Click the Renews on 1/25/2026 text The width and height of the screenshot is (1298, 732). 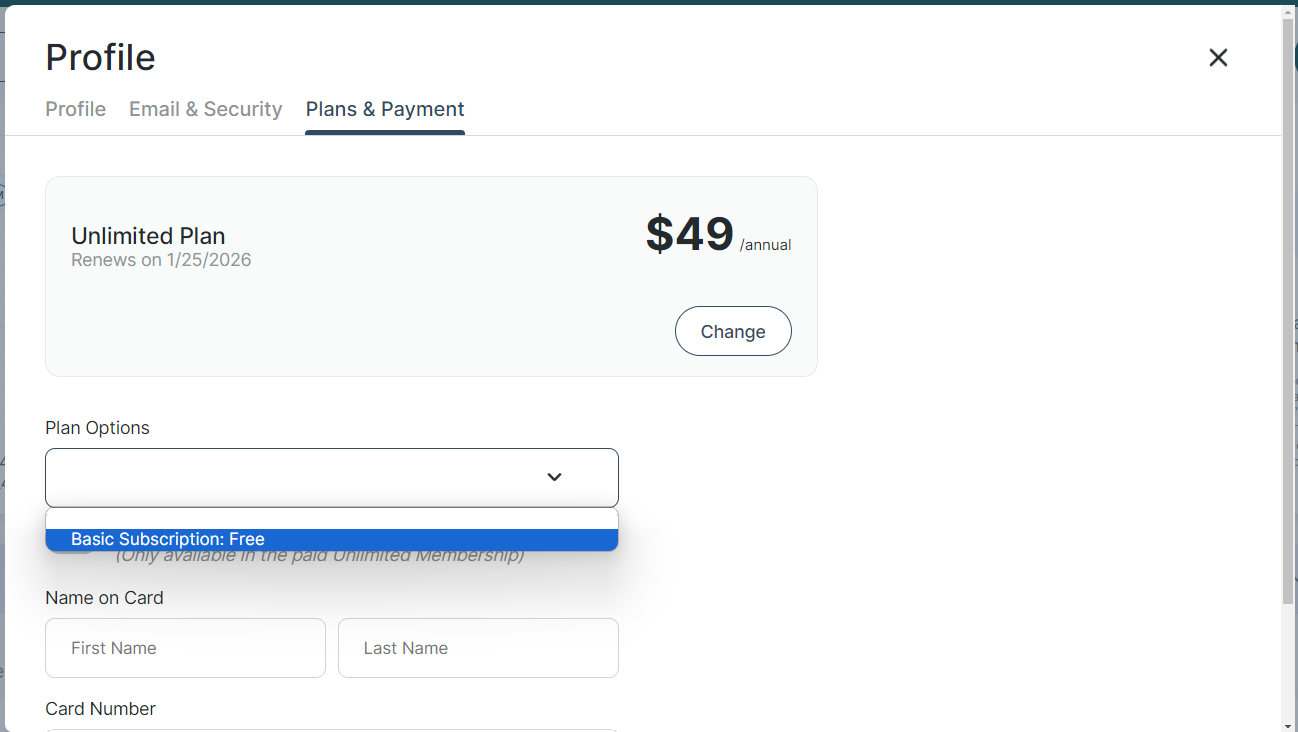click(x=161, y=260)
